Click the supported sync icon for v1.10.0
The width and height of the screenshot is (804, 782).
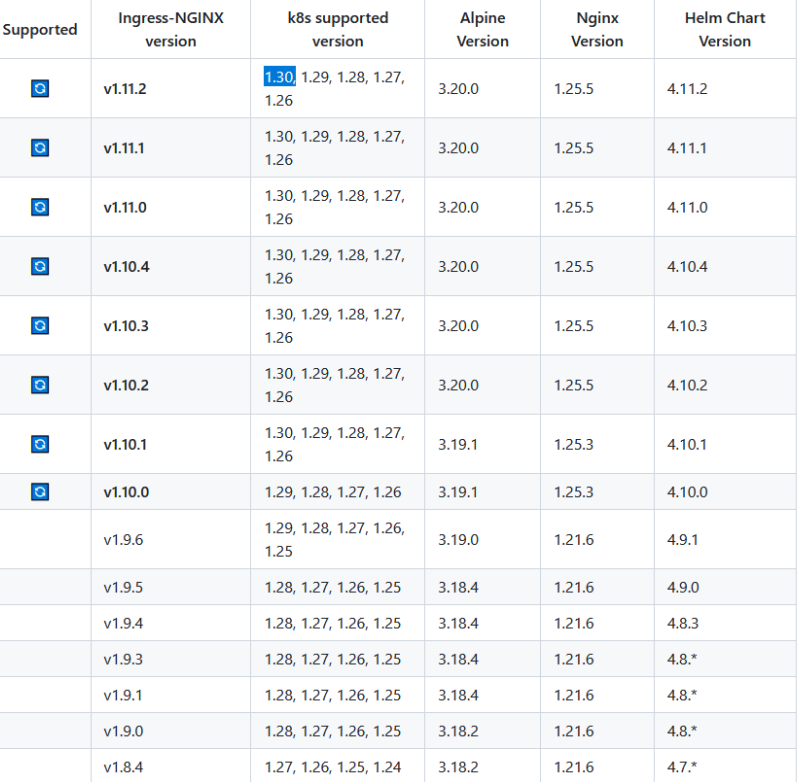[40, 492]
